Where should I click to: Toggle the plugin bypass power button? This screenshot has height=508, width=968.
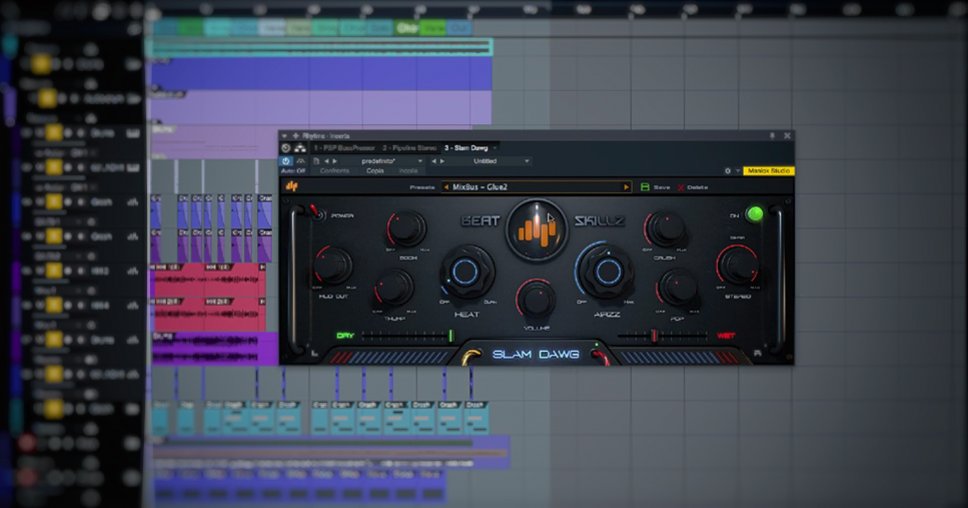(286, 161)
